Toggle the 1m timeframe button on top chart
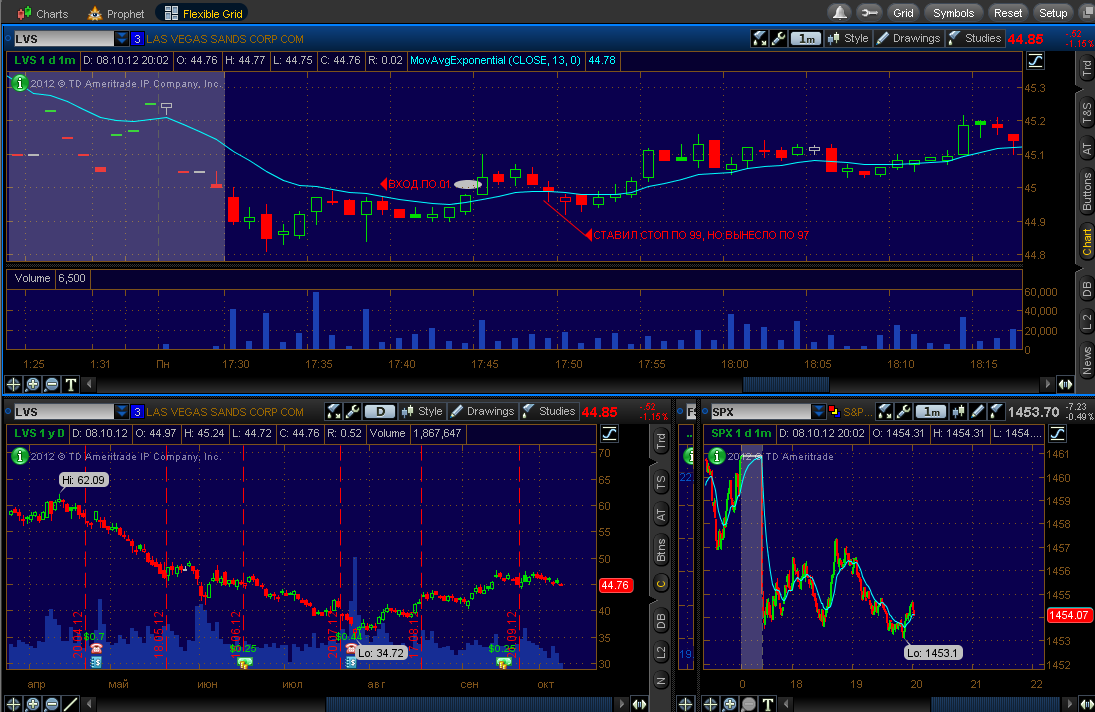The height and width of the screenshot is (712, 1095). (805, 38)
